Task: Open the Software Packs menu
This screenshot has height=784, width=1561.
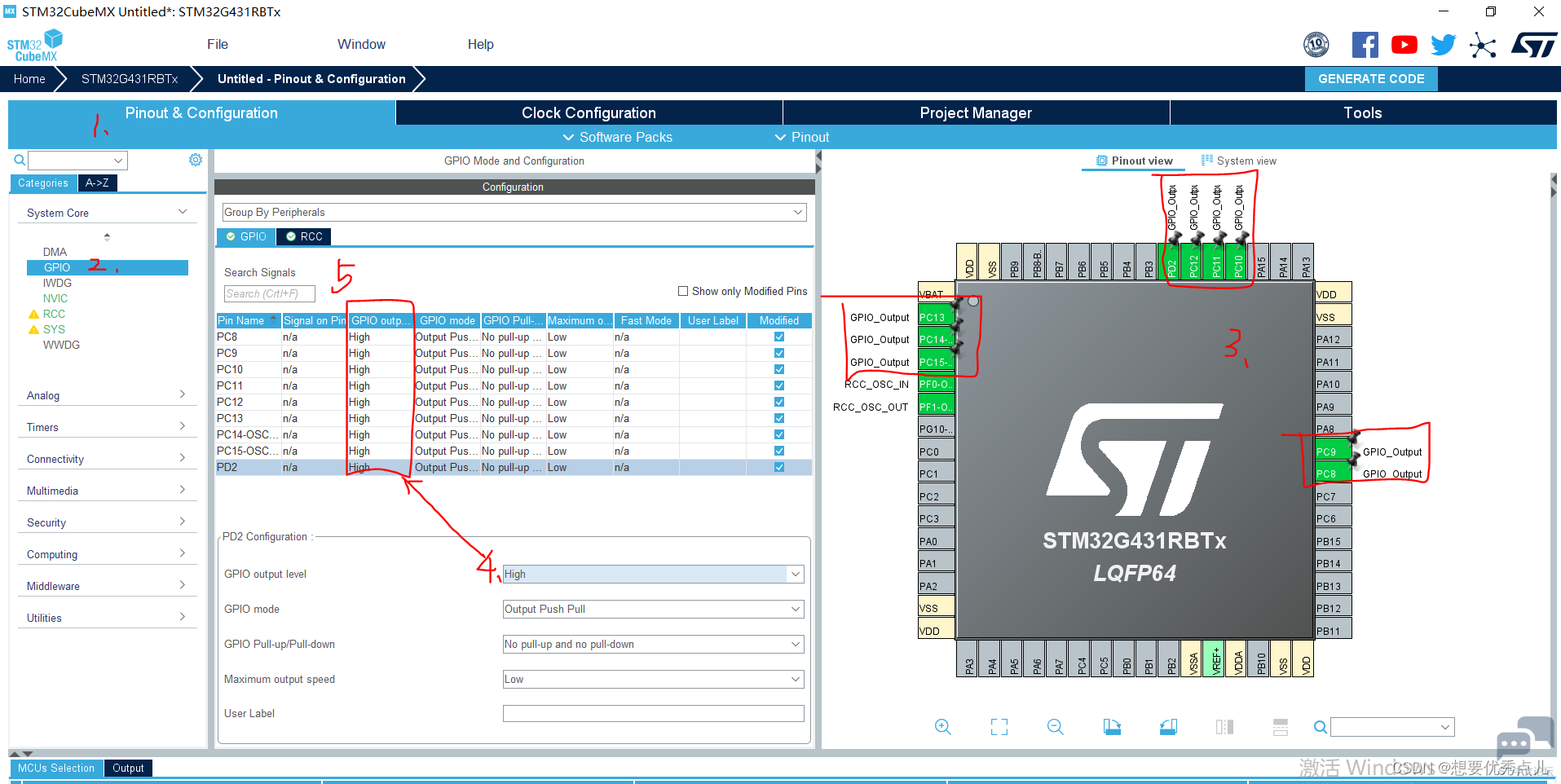Action: tap(618, 137)
